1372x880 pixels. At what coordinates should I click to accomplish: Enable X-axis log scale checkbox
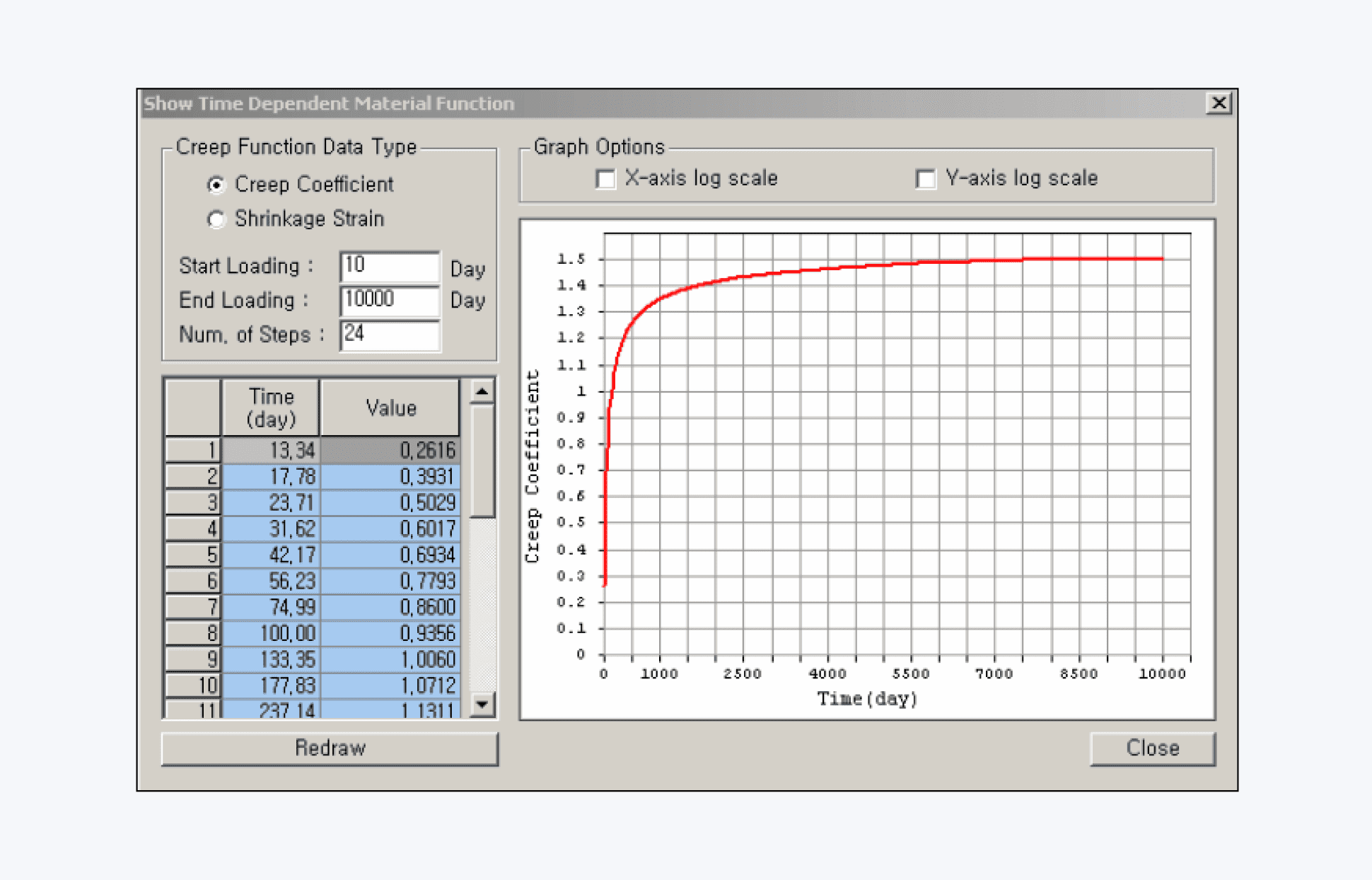pyautogui.click(x=605, y=179)
